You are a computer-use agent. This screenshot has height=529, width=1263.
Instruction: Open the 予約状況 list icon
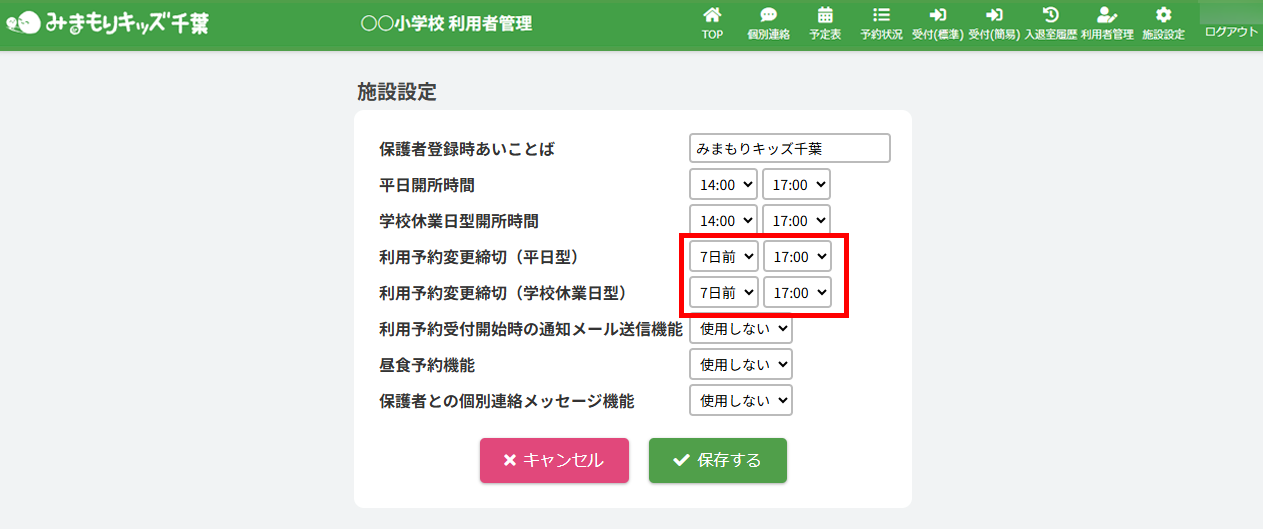[x=881, y=16]
